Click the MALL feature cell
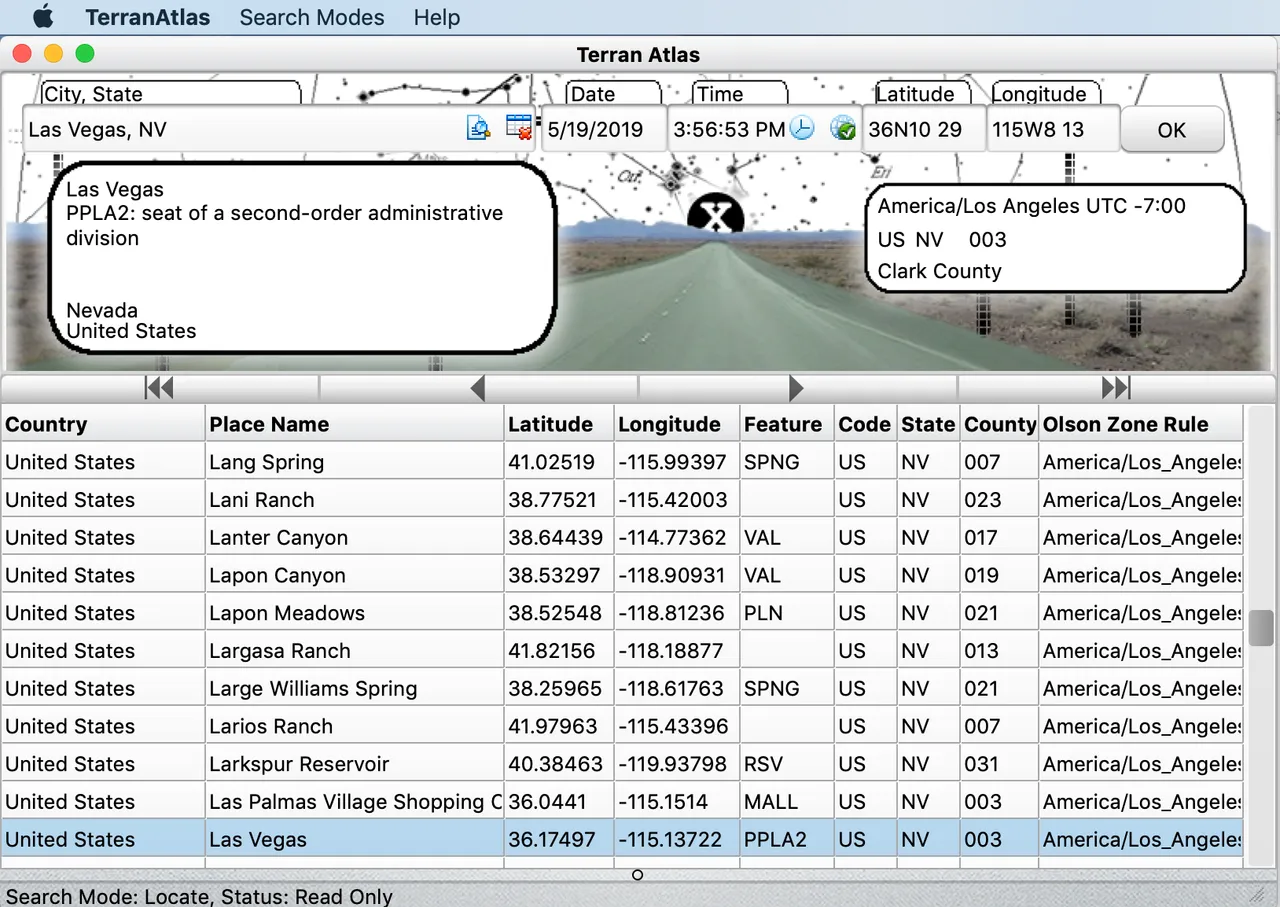 787,802
